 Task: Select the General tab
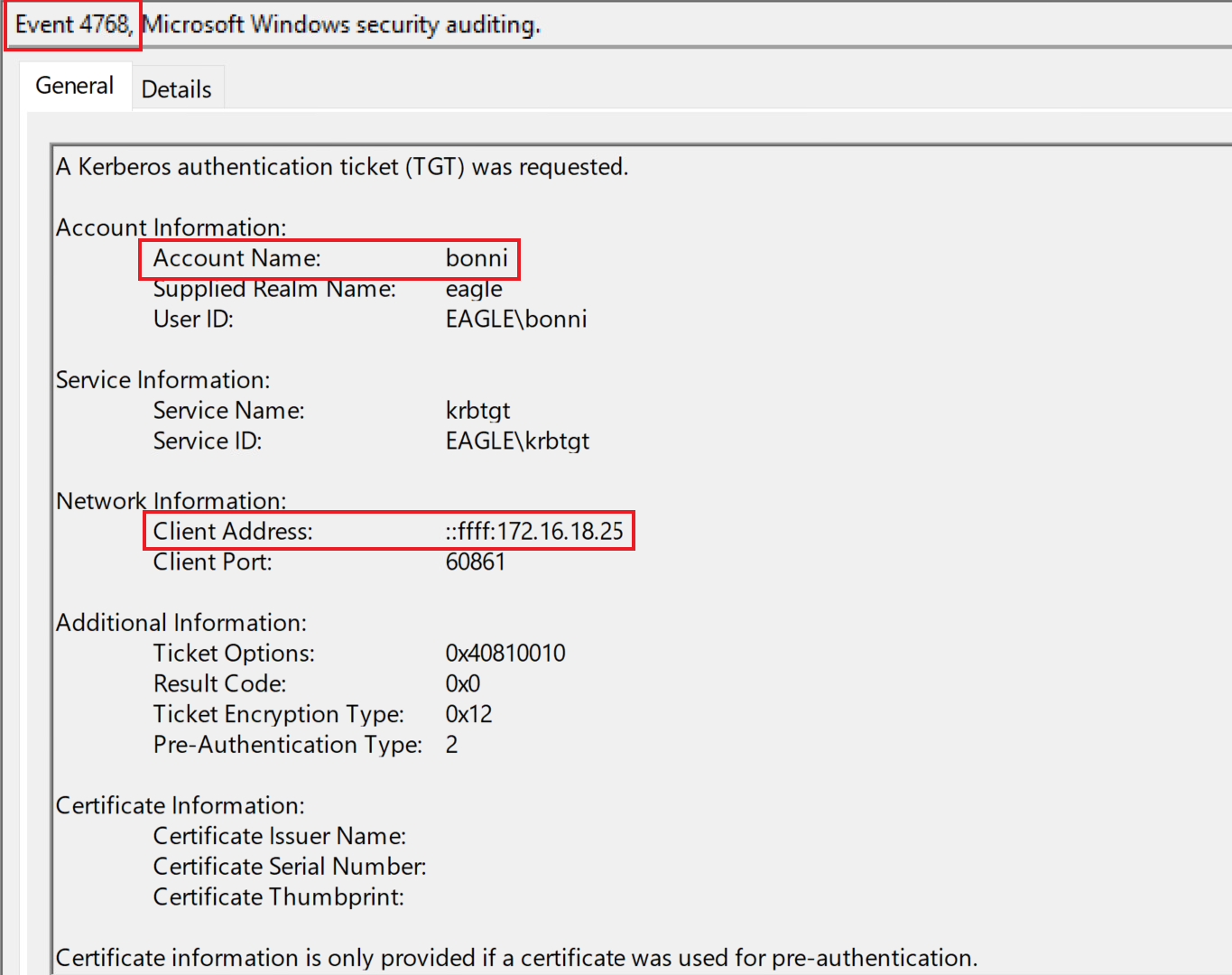75,86
